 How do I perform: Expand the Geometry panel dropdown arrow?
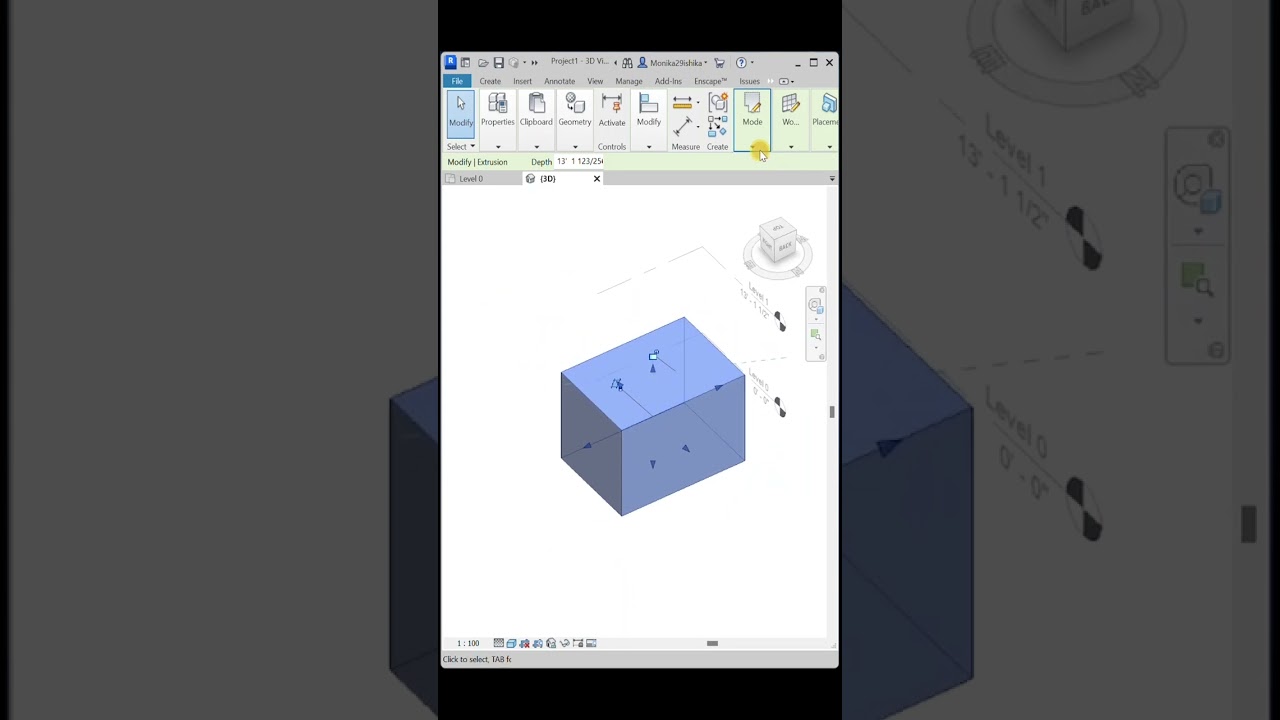pos(575,147)
